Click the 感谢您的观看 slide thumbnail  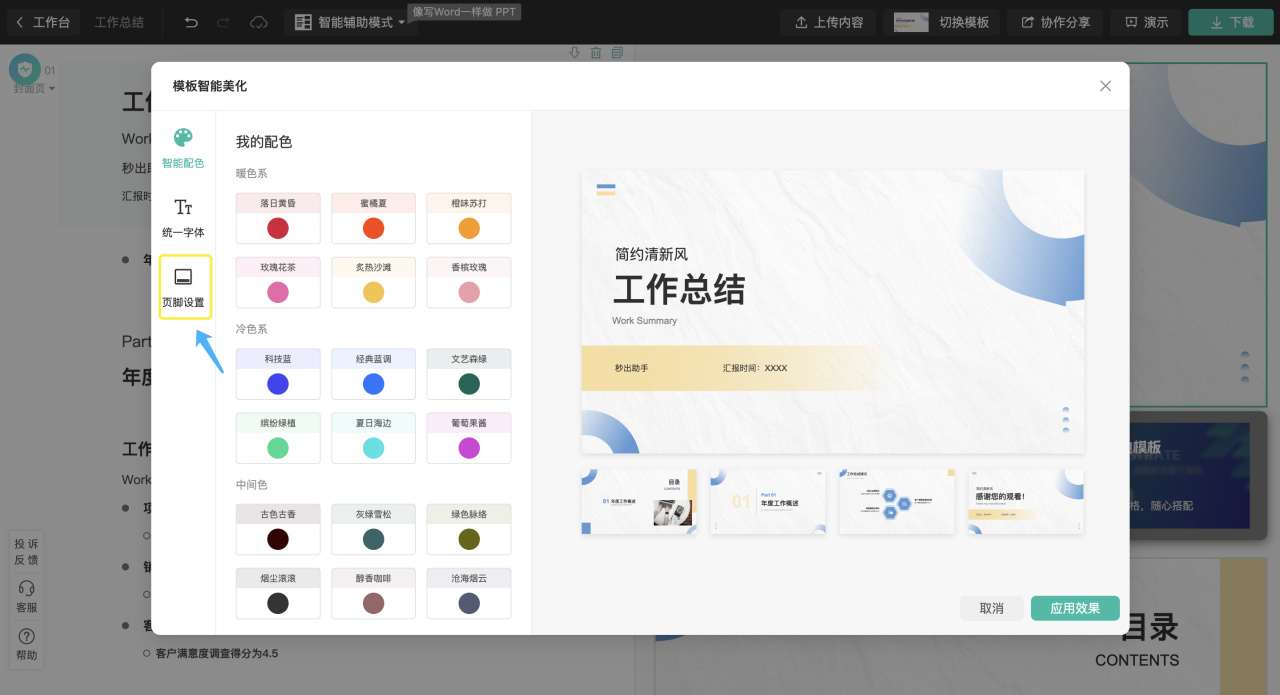point(1026,502)
